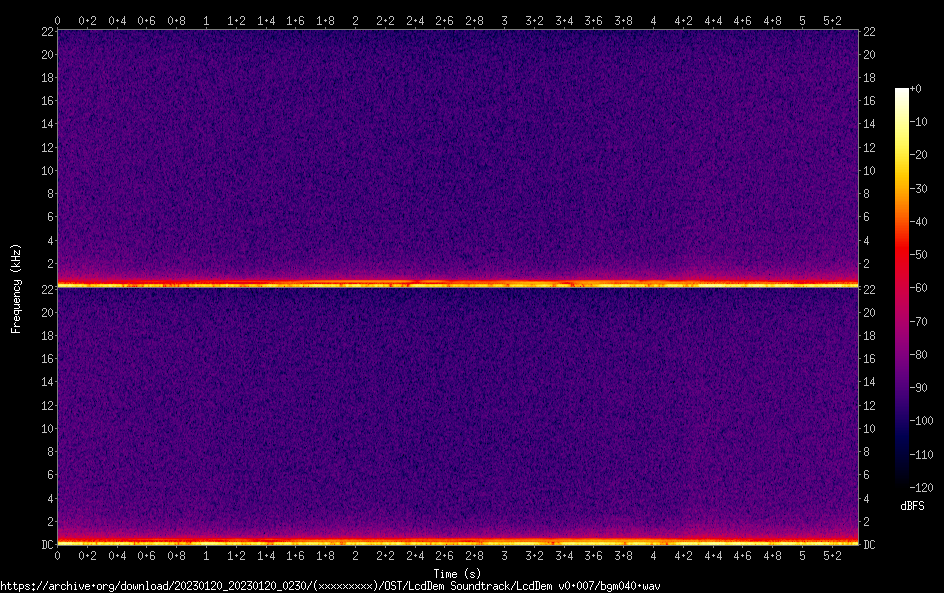
Task: Click the 1 second mark on the bottom time axis
Action: click(x=206, y=555)
